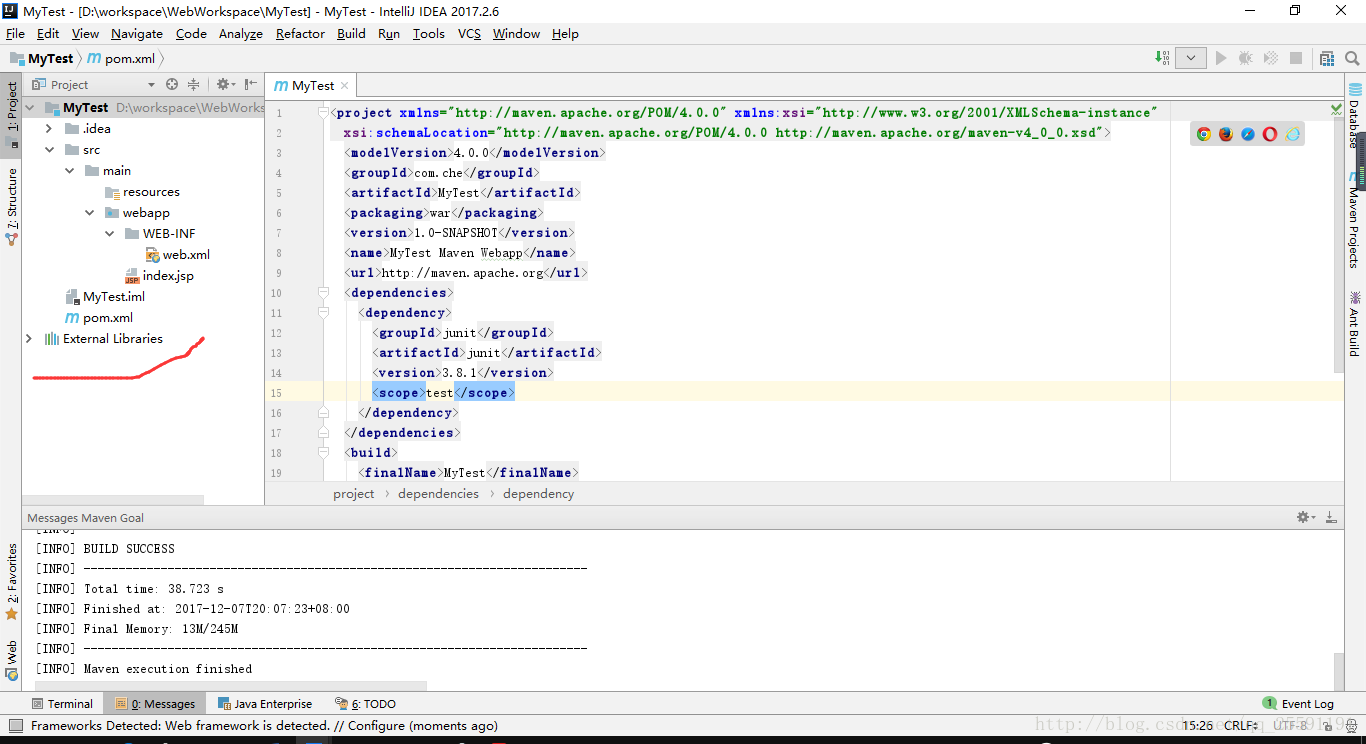Screen dimensions: 1366x744
Task: Open the 6: TODO tab
Action: pyautogui.click(x=366, y=704)
